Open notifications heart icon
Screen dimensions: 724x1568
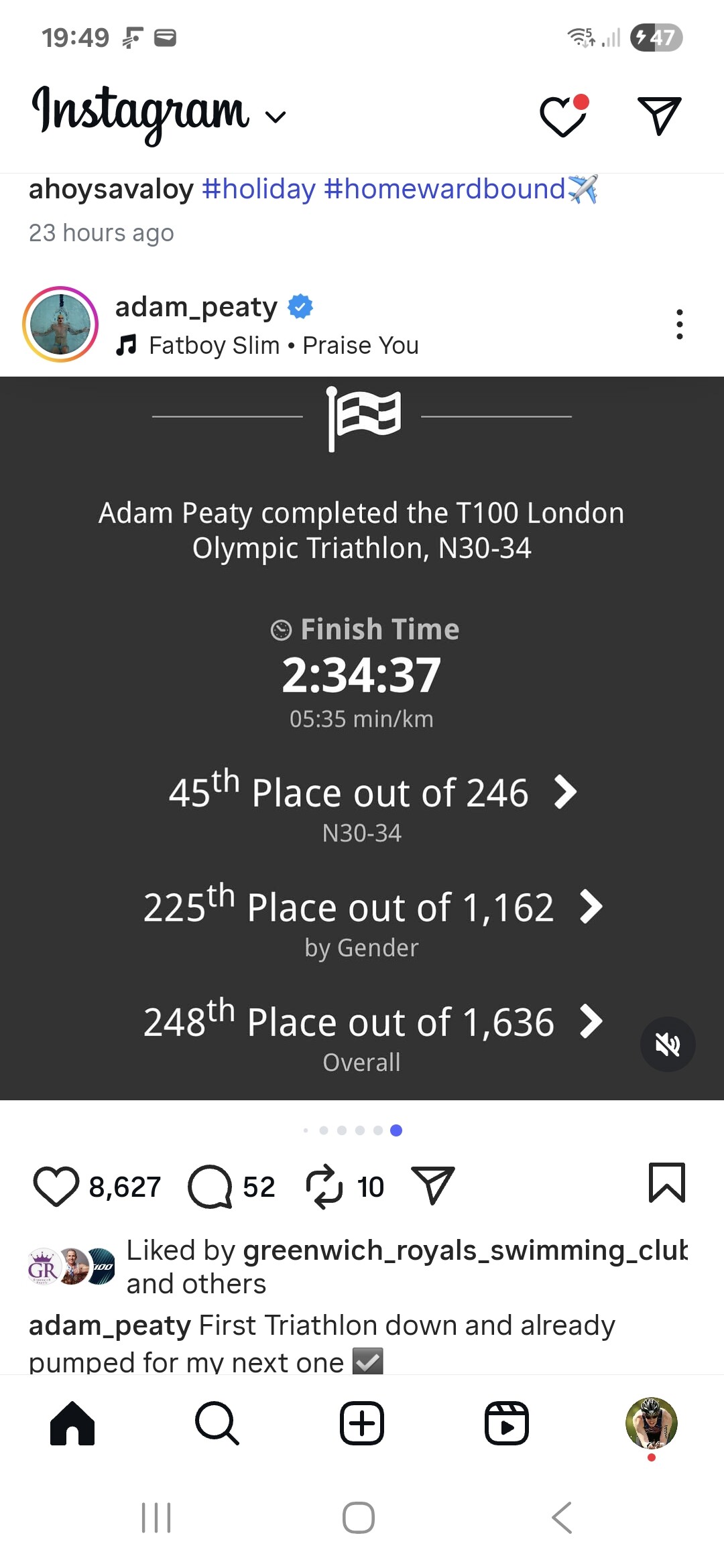pos(563,117)
